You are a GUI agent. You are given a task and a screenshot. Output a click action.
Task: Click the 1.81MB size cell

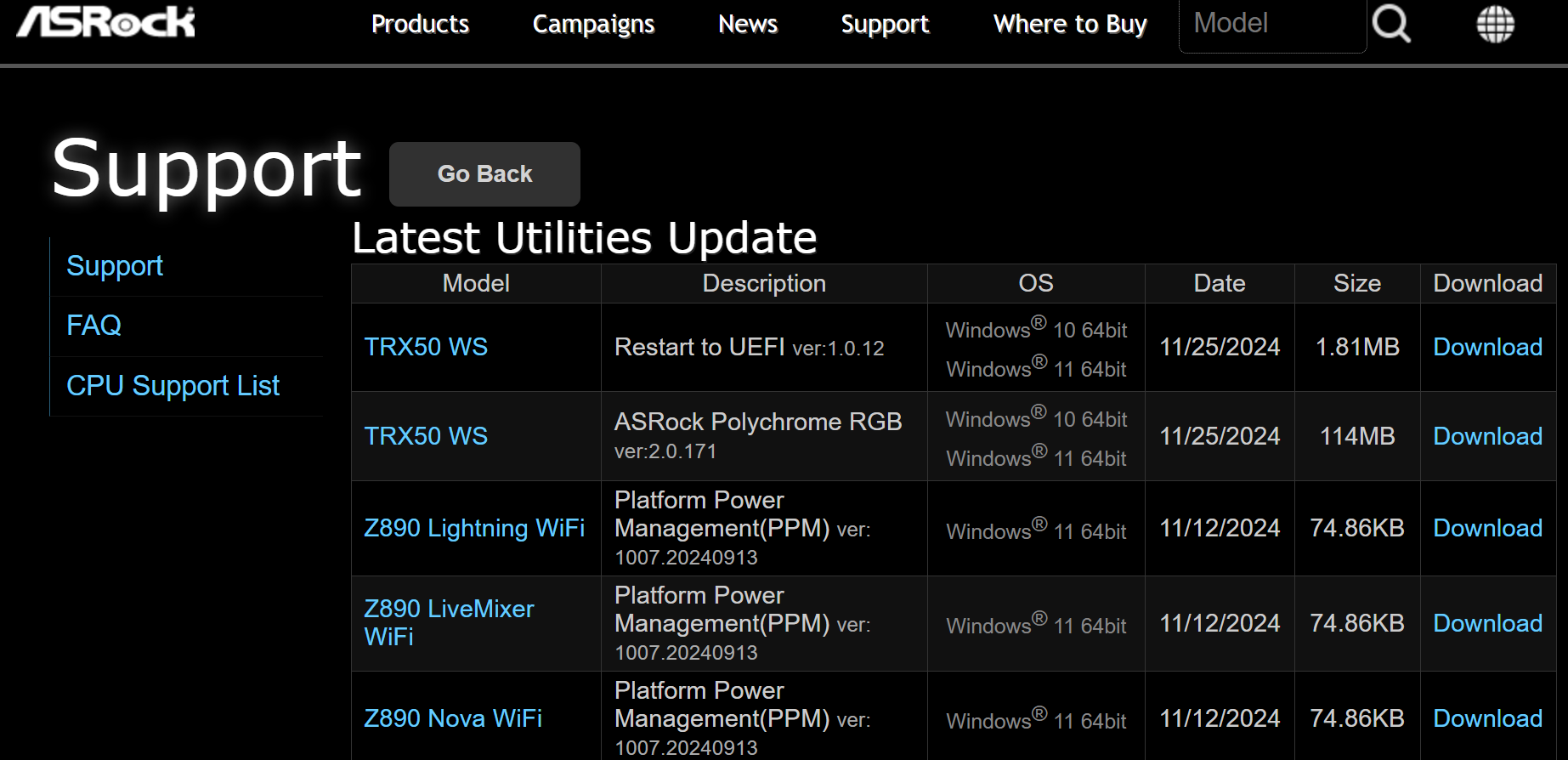tap(1357, 347)
